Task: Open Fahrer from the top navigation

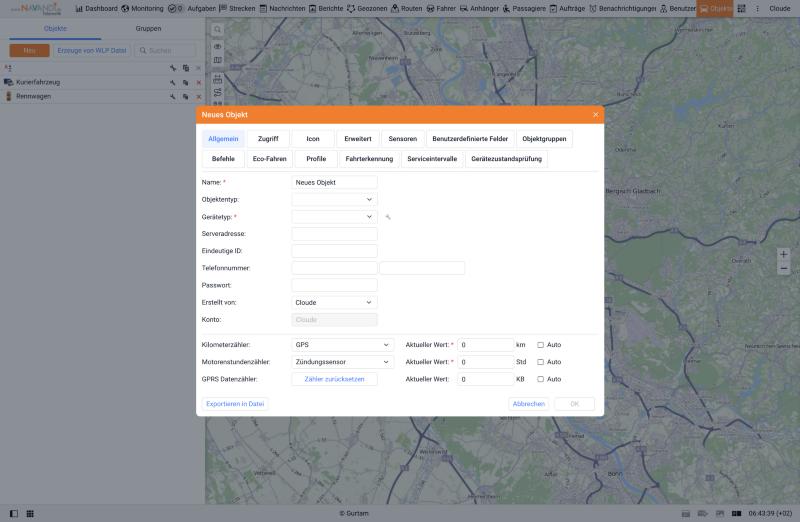Action: click(441, 9)
